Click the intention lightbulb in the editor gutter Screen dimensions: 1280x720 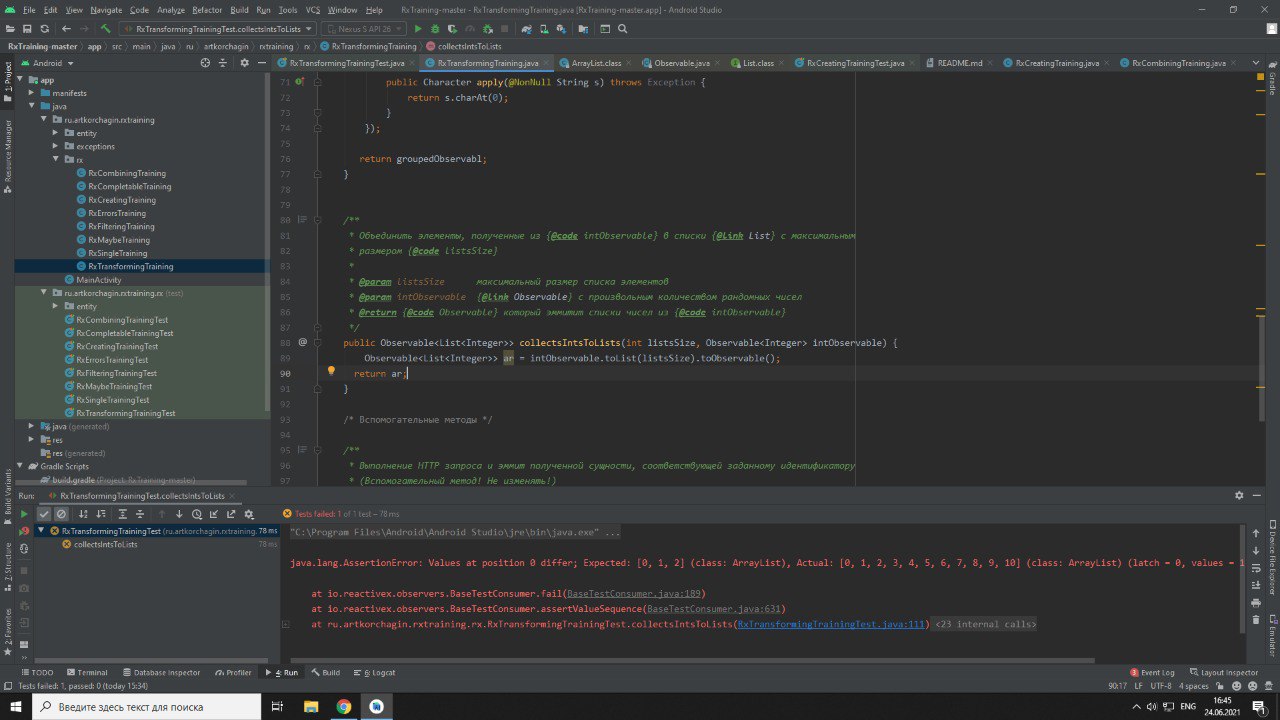tap(331, 372)
